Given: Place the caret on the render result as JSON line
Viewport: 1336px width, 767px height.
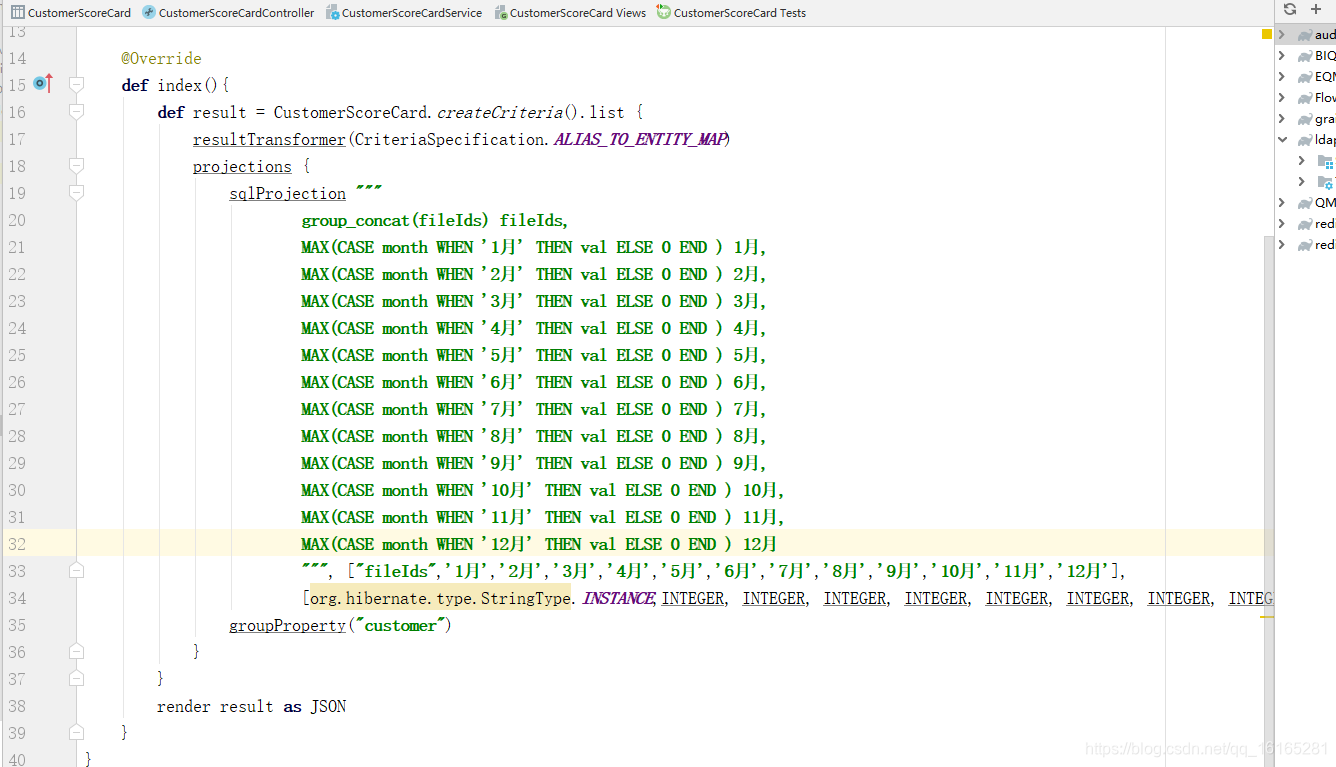Looking at the screenshot, I should pyautogui.click(x=250, y=706).
